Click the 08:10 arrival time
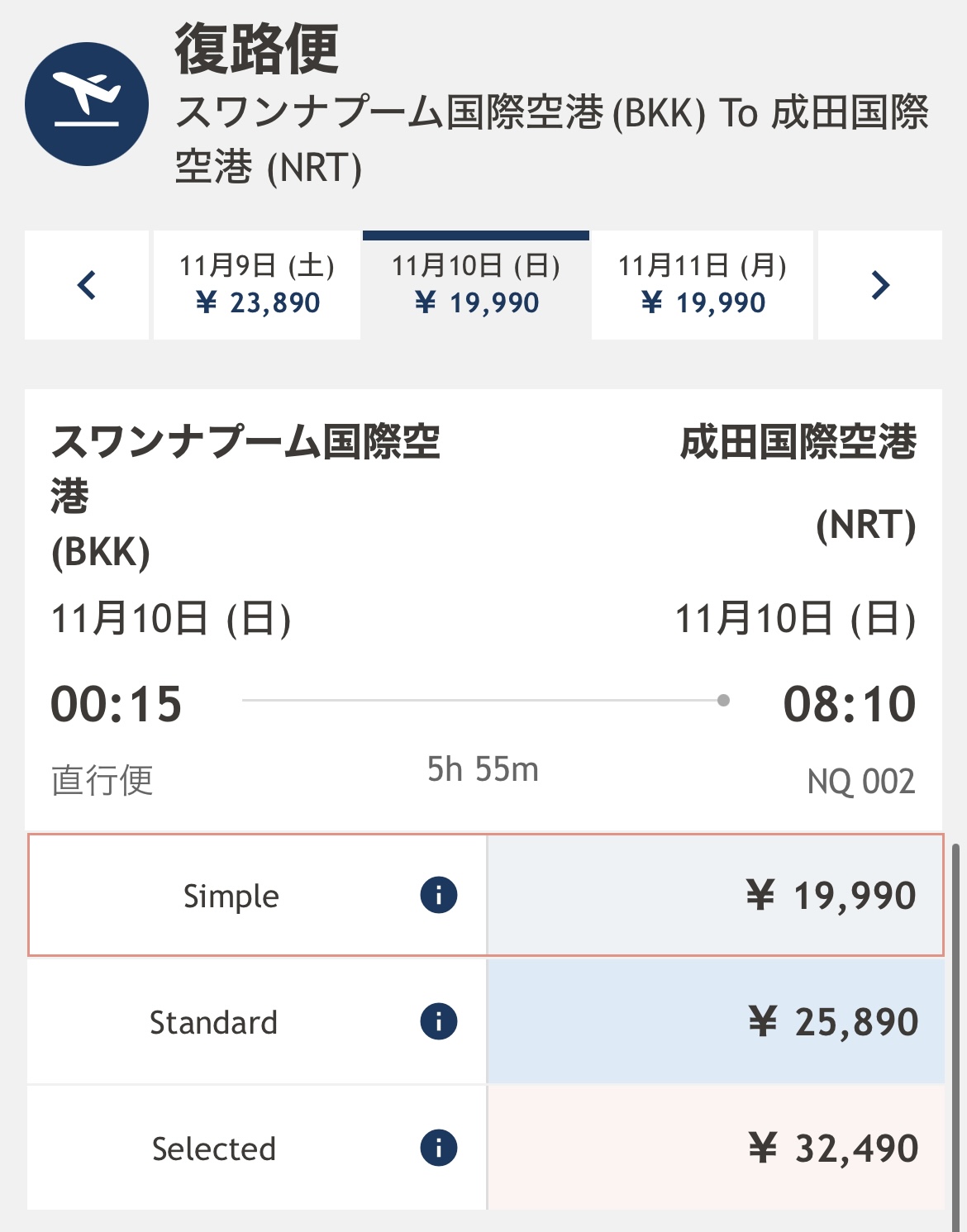 (x=850, y=704)
